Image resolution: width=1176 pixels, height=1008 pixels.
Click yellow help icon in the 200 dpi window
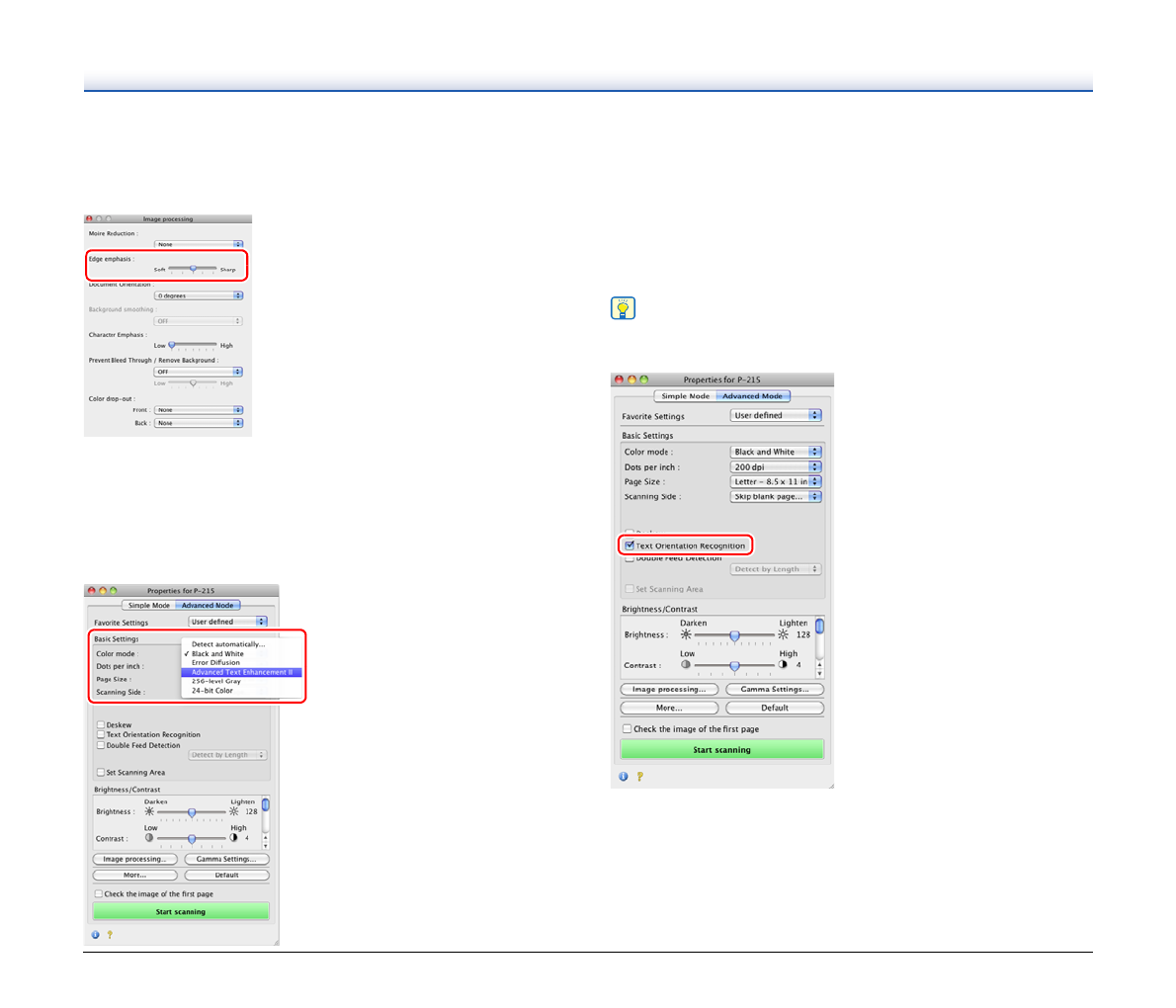pos(639,777)
